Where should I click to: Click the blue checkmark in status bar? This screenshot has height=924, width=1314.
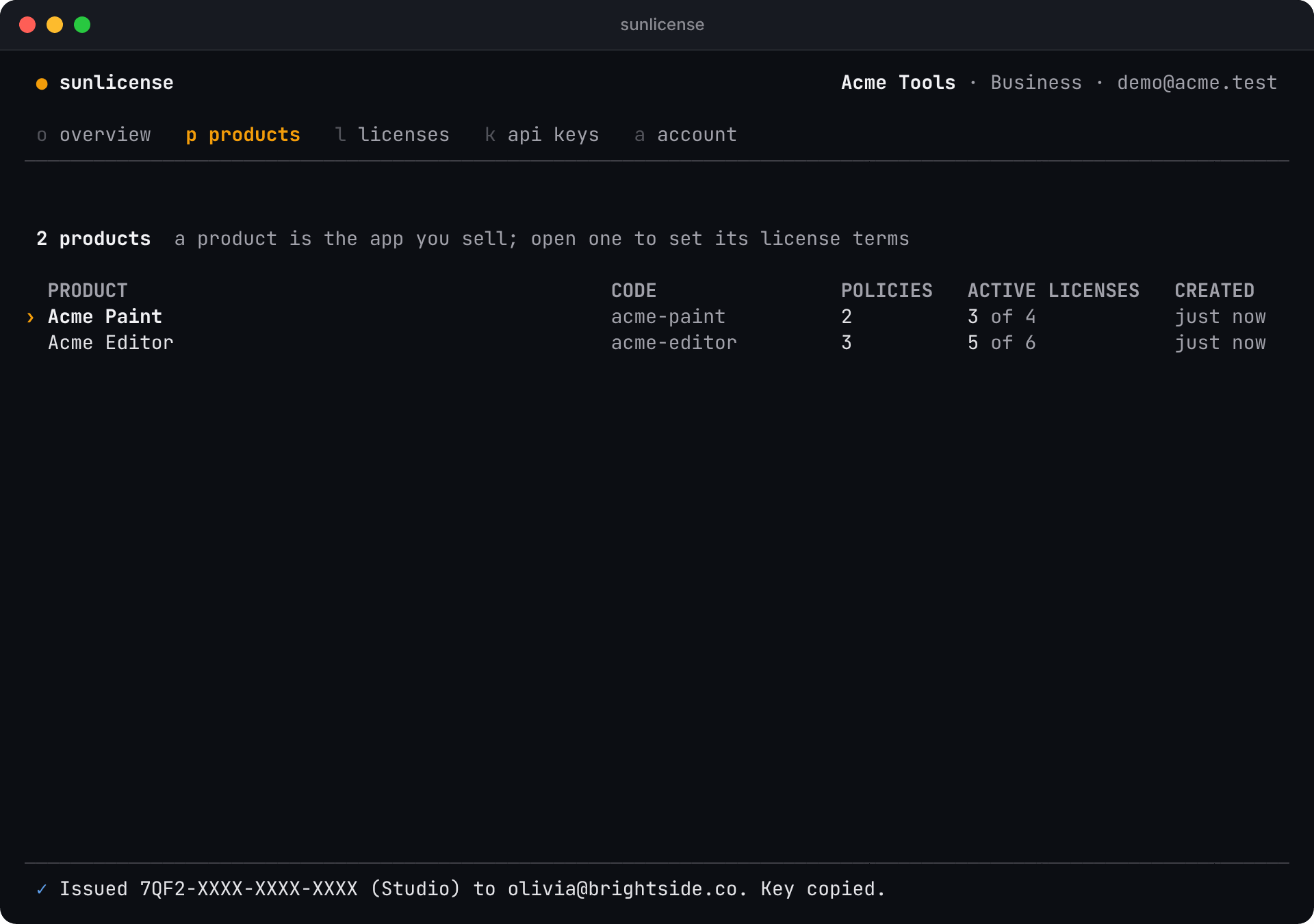[42, 889]
